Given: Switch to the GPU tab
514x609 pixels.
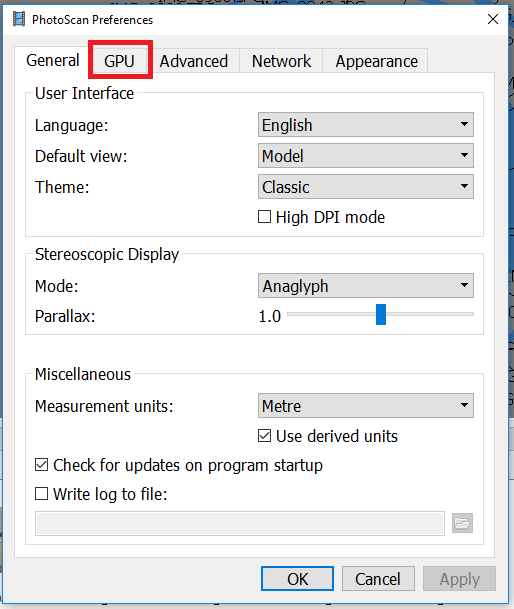Looking at the screenshot, I should click(120, 61).
